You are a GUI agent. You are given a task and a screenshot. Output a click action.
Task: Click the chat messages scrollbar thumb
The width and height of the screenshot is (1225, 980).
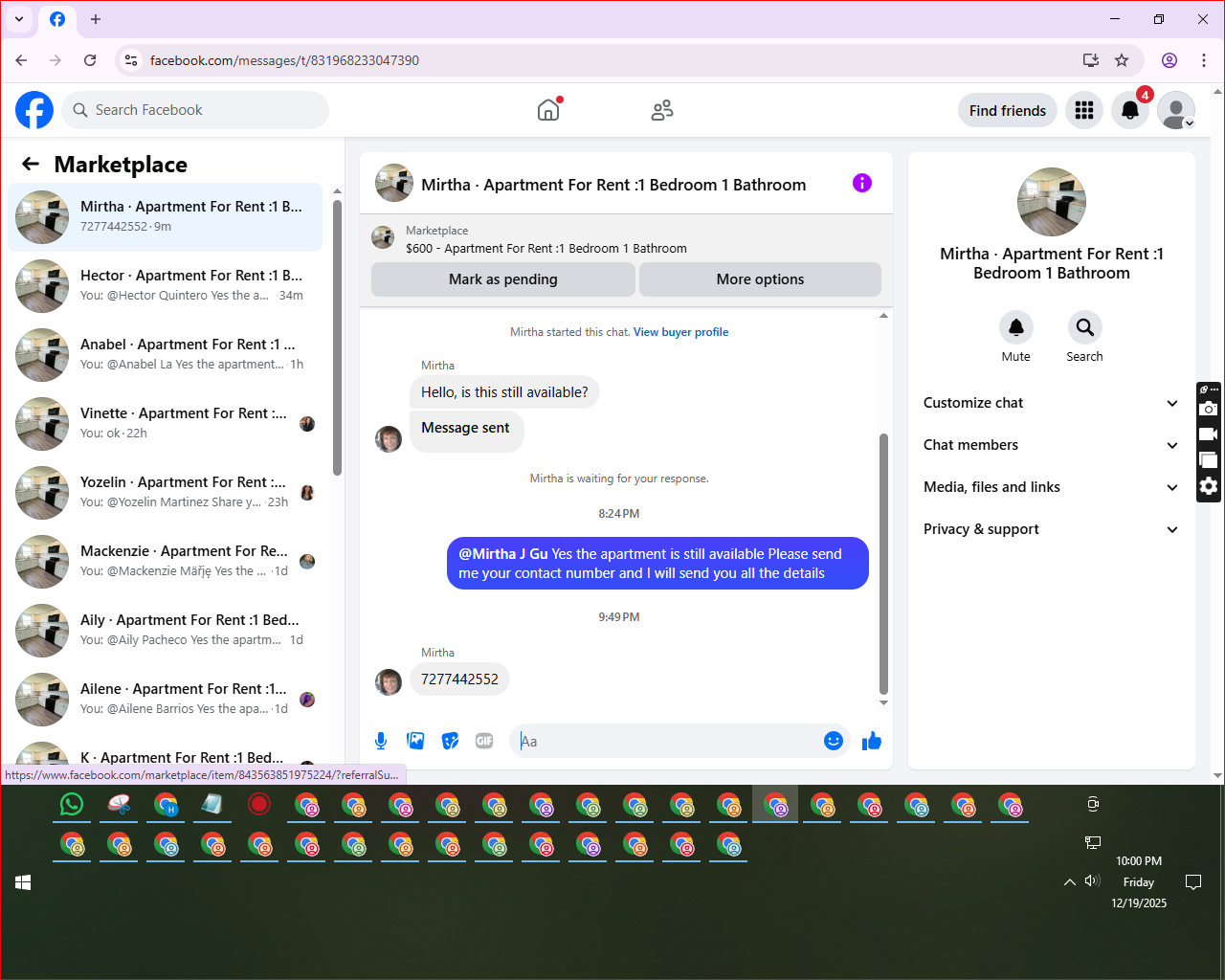(x=883, y=564)
